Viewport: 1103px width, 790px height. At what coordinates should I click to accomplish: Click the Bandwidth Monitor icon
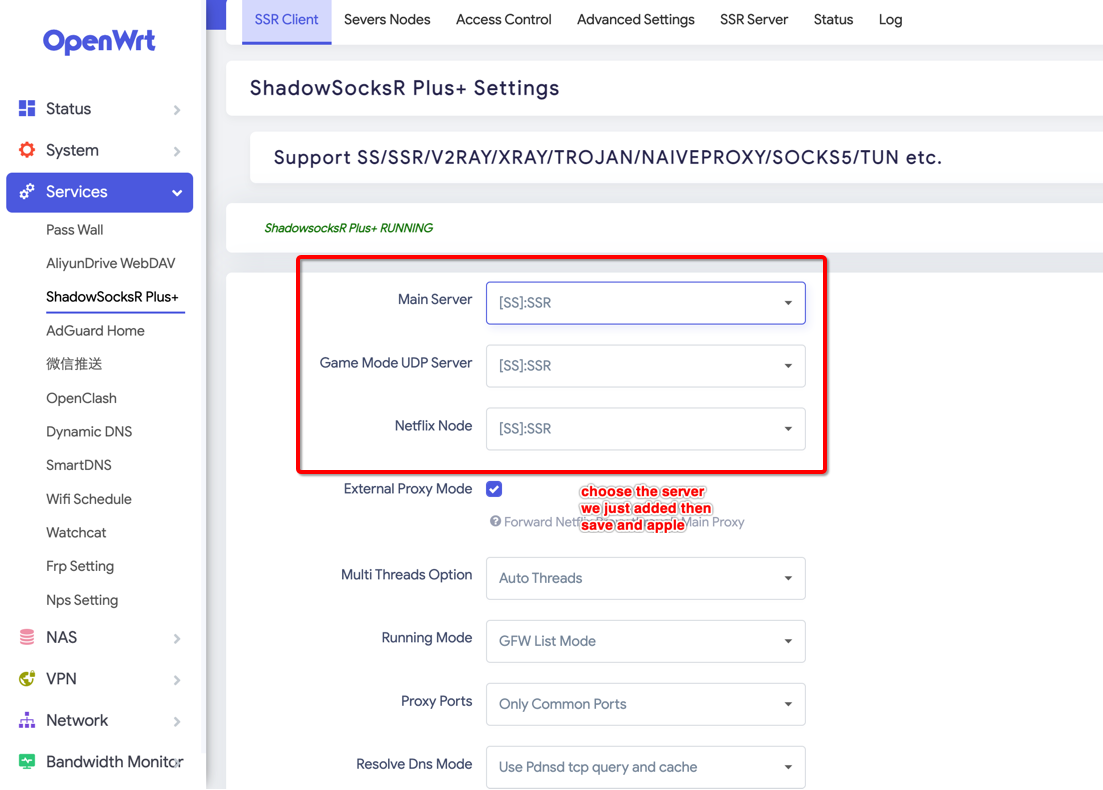tap(27, 762)
